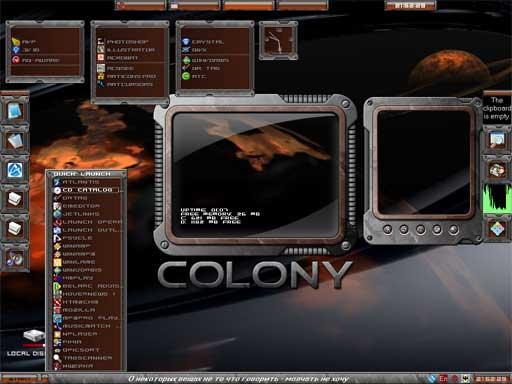This screenshot has width=512, height=384.
Task: Open the Ad-Aware shortcut
Action: coord(36,60)
